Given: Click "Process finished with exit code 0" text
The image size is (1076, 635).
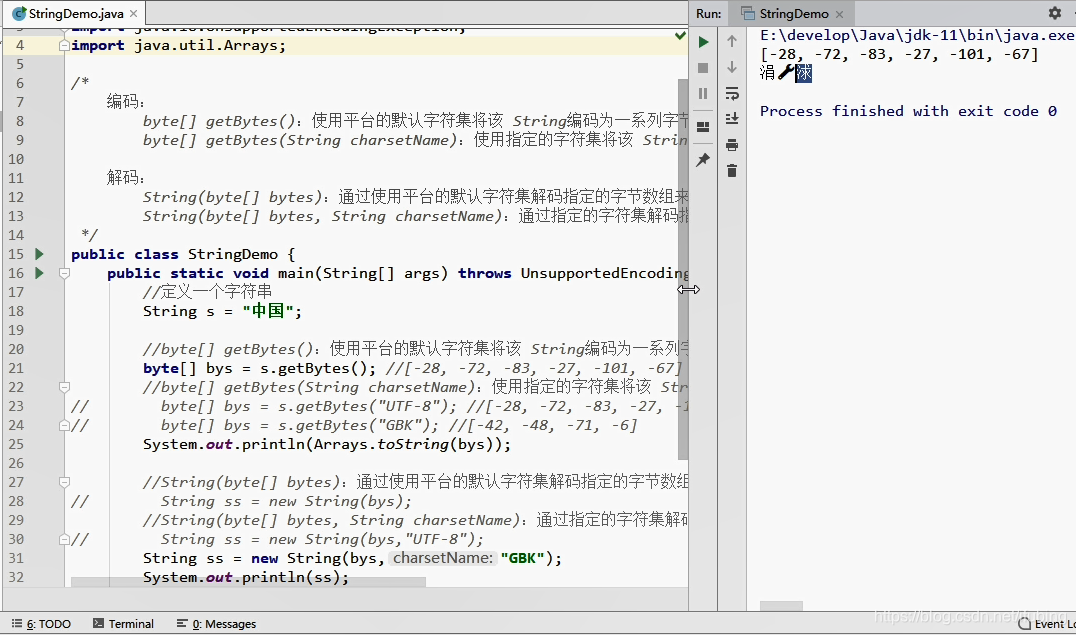Looking at the screenshot, I should pyautogui.click(x=909, y=111).
